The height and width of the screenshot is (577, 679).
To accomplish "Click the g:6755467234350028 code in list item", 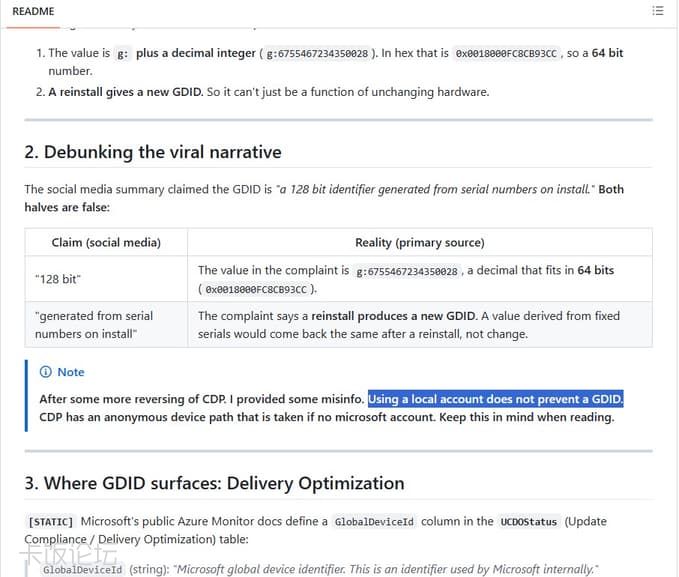I will (317, 54).
